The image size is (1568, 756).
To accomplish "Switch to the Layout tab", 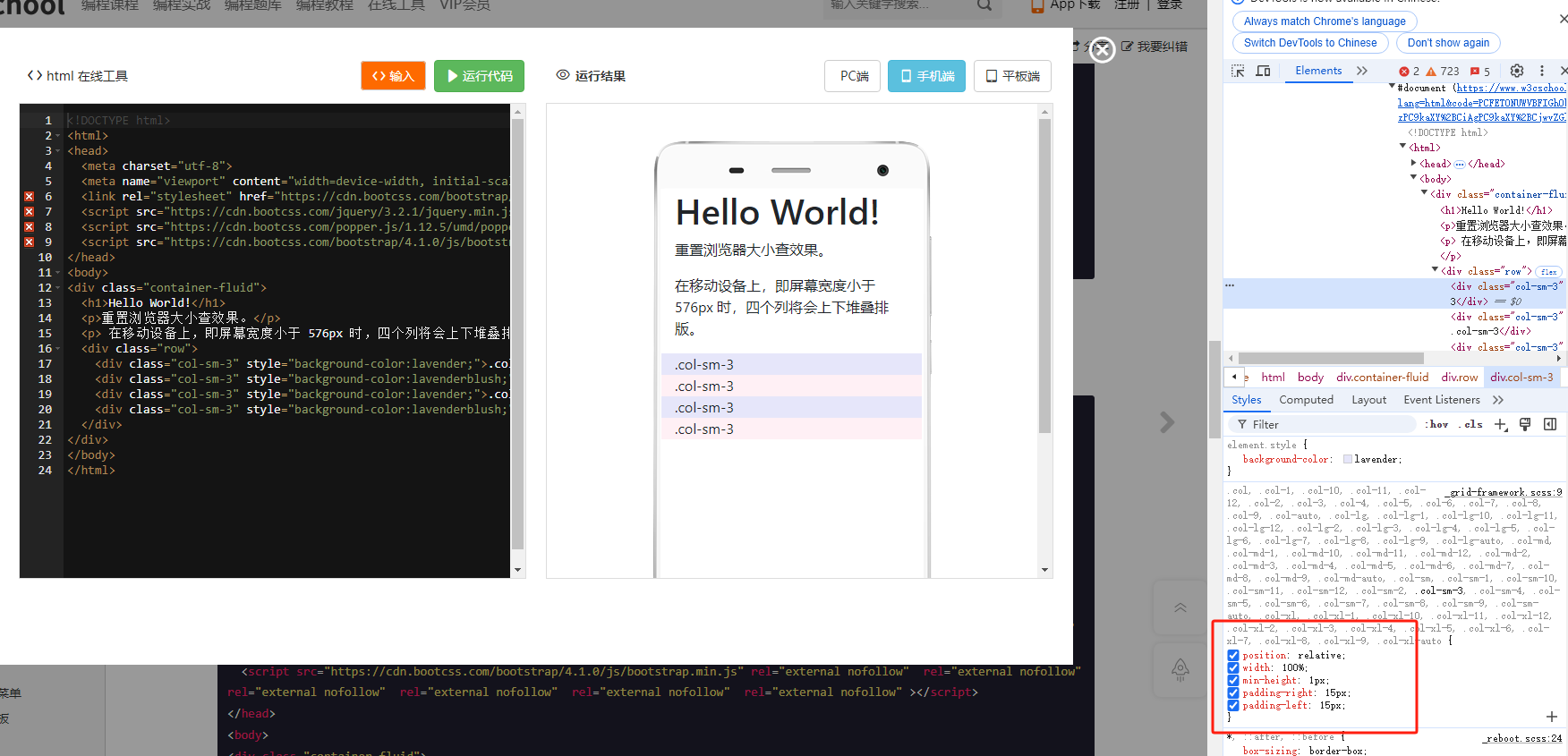I will tap(1368, 400).
